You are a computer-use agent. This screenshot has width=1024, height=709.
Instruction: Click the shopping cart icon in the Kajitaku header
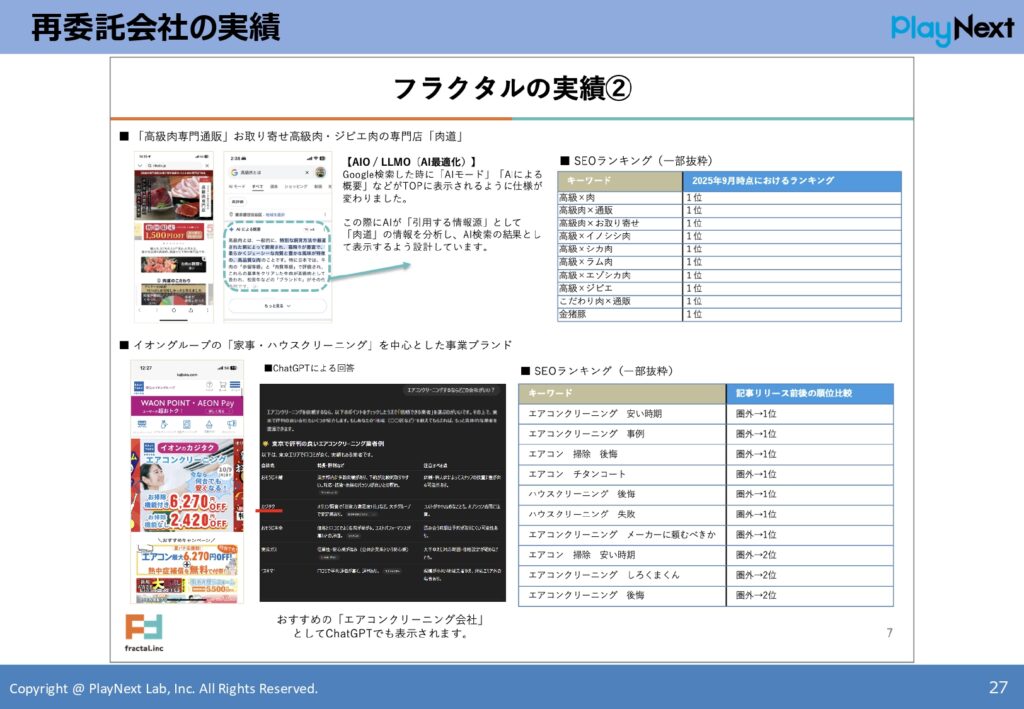point(222,386)
